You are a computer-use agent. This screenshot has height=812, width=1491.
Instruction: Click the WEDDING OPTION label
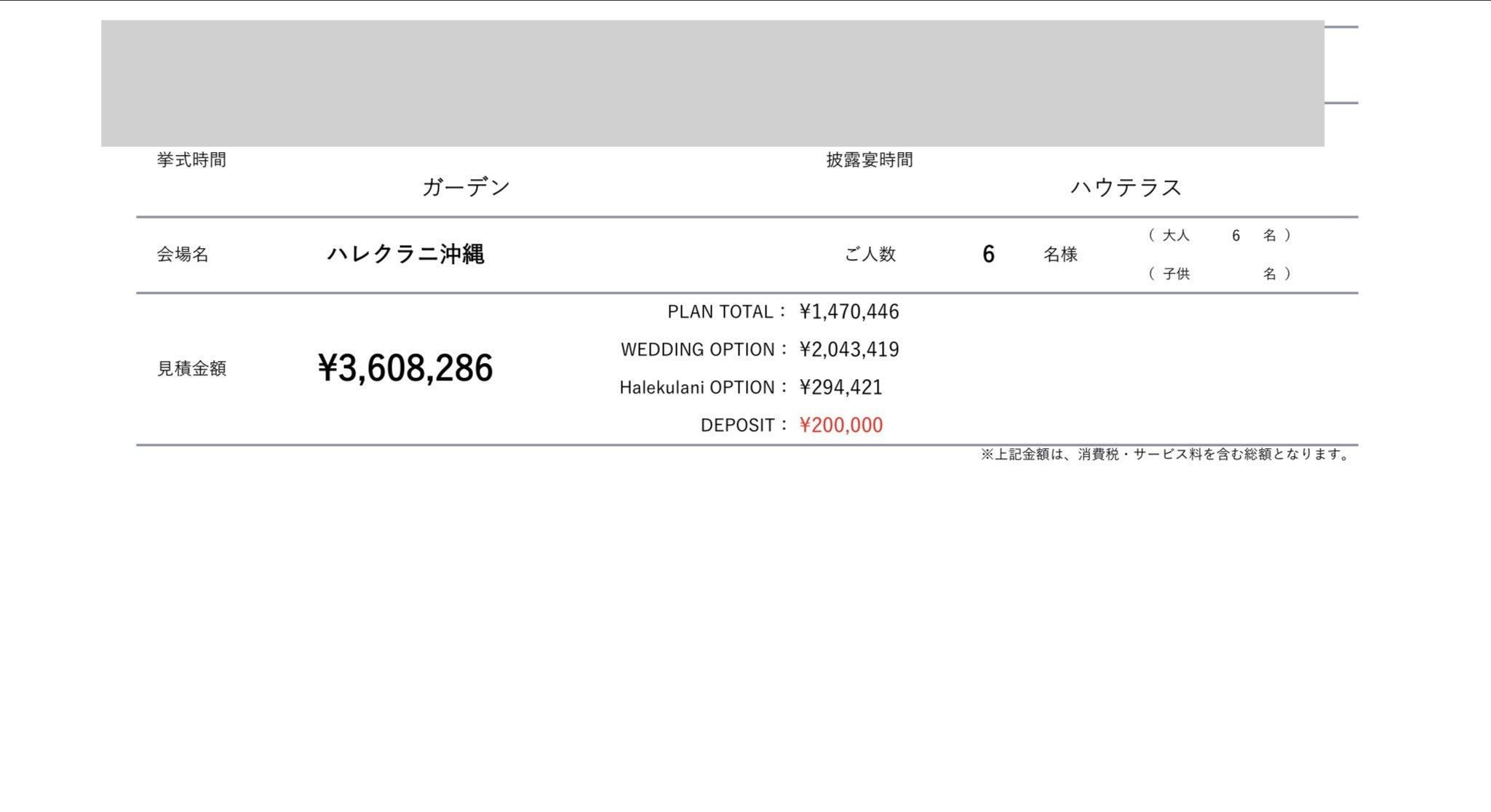(x=697, y=350)
